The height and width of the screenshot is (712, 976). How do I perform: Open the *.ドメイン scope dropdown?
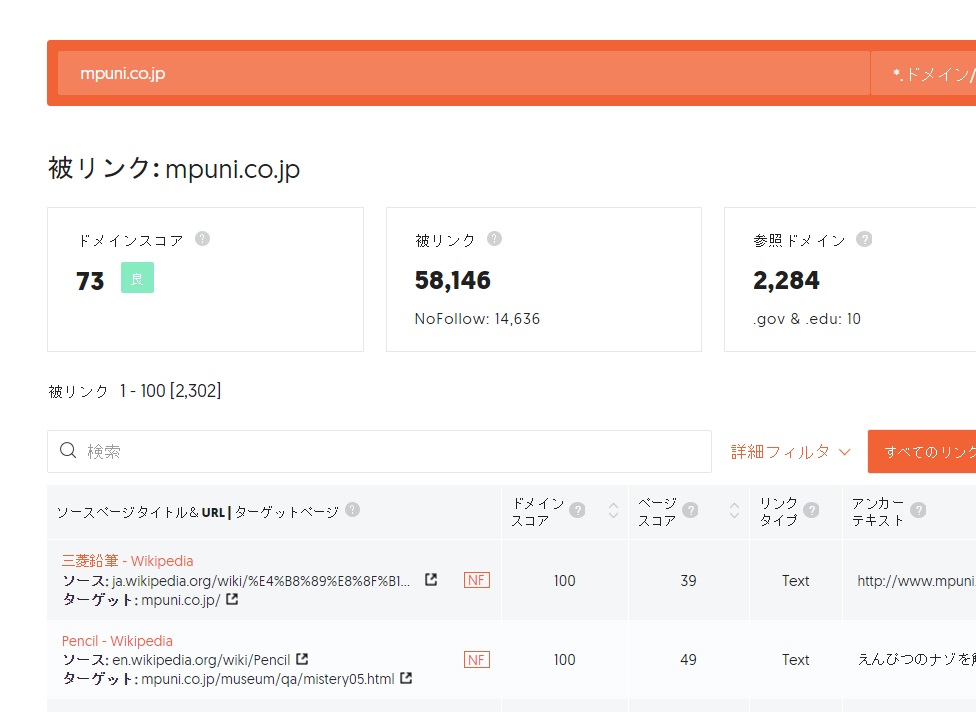pyautogui.click(x=923, y=73)
